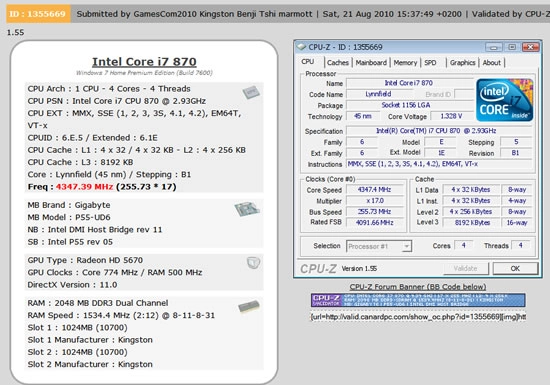Click the Technology 45 nm field
Viewport: 550px width, 385px height.
tap(363, 116)
